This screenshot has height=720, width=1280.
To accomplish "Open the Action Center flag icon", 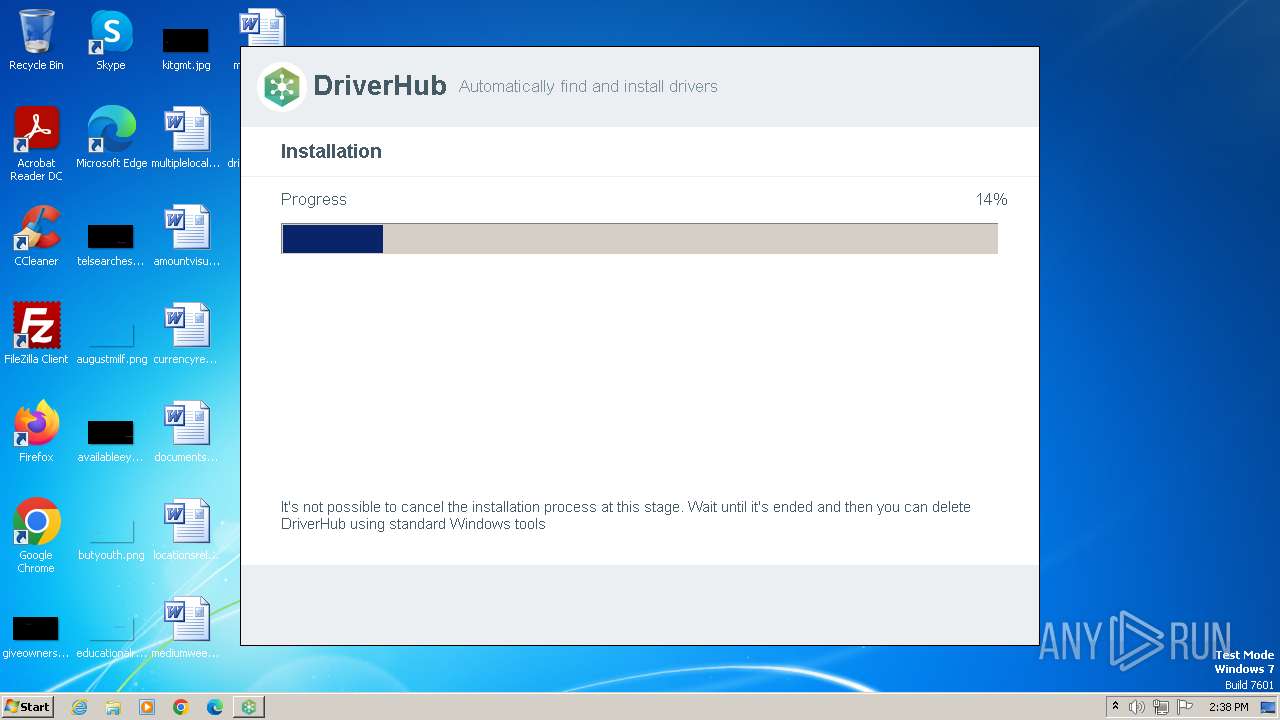I will pyautogui.click(x=1185, y=707).
